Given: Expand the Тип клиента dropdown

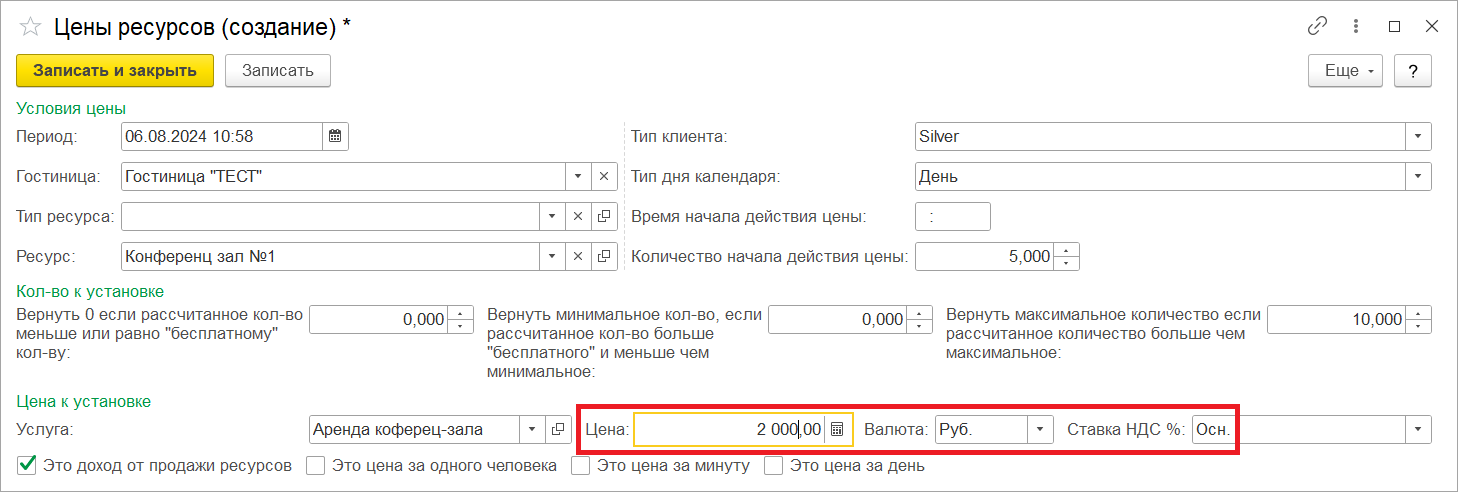Looking at the screenshot, I should tap(1419, 135).
